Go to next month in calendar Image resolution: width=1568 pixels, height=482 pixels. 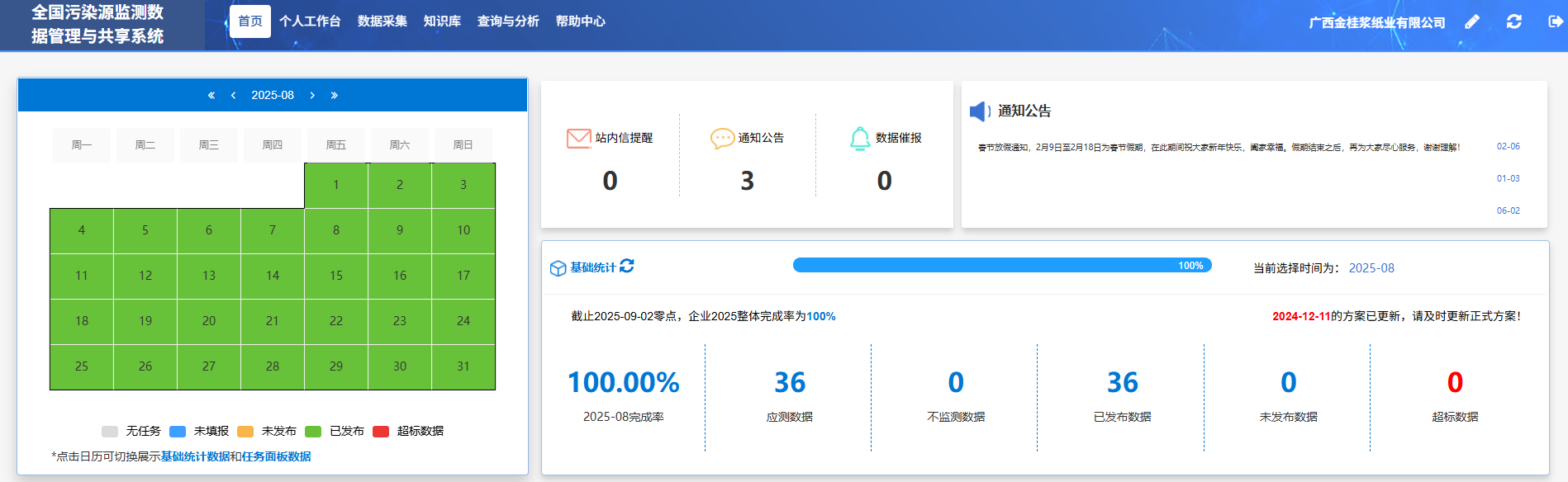click(312, 96)
